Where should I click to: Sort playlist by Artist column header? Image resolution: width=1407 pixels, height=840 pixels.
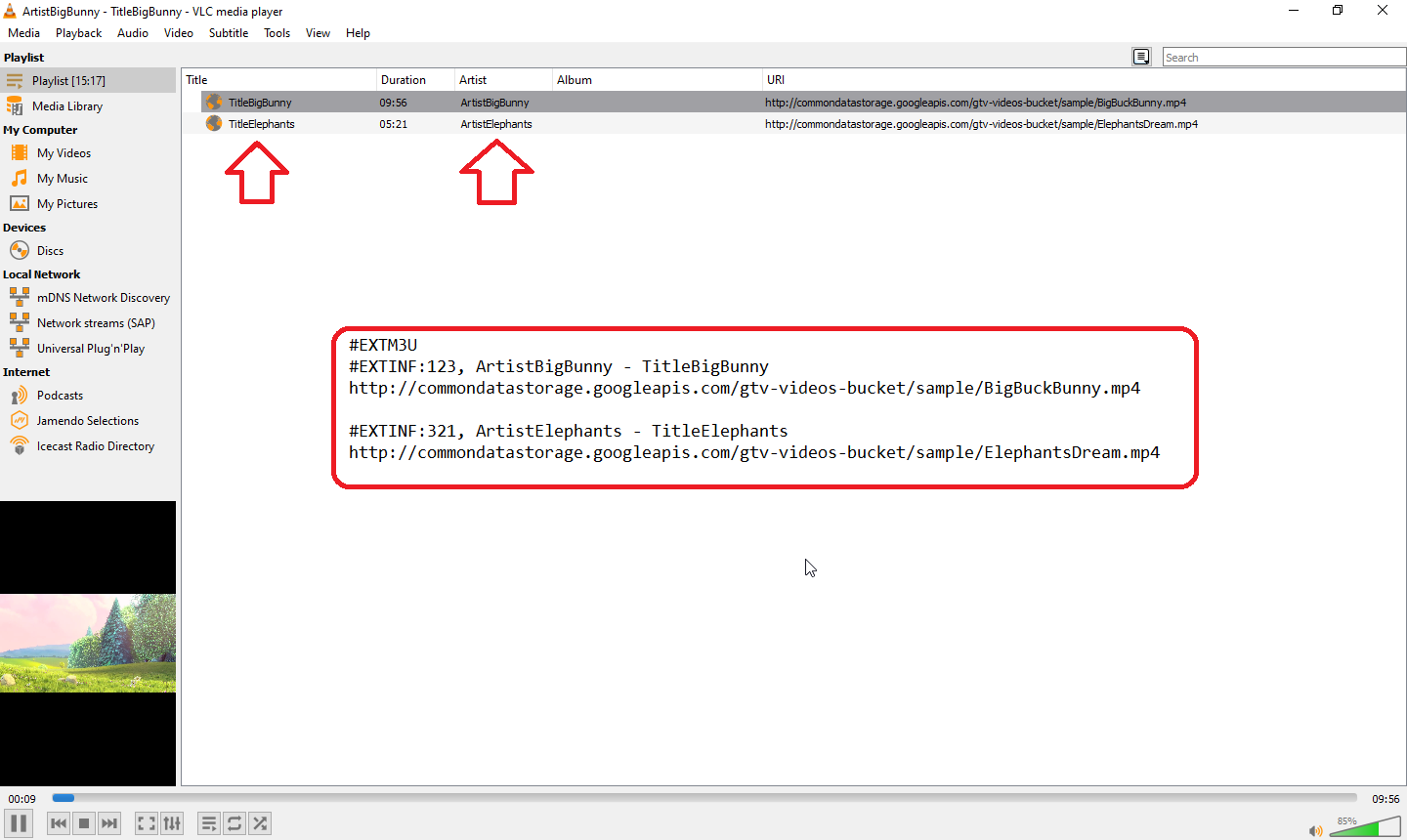point(503,80)
